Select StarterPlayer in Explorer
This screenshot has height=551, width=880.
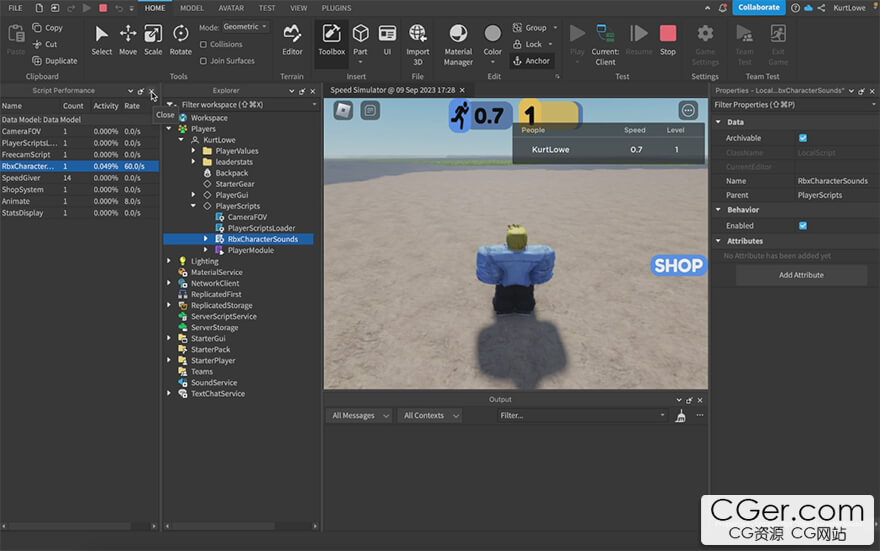point(213,360)
